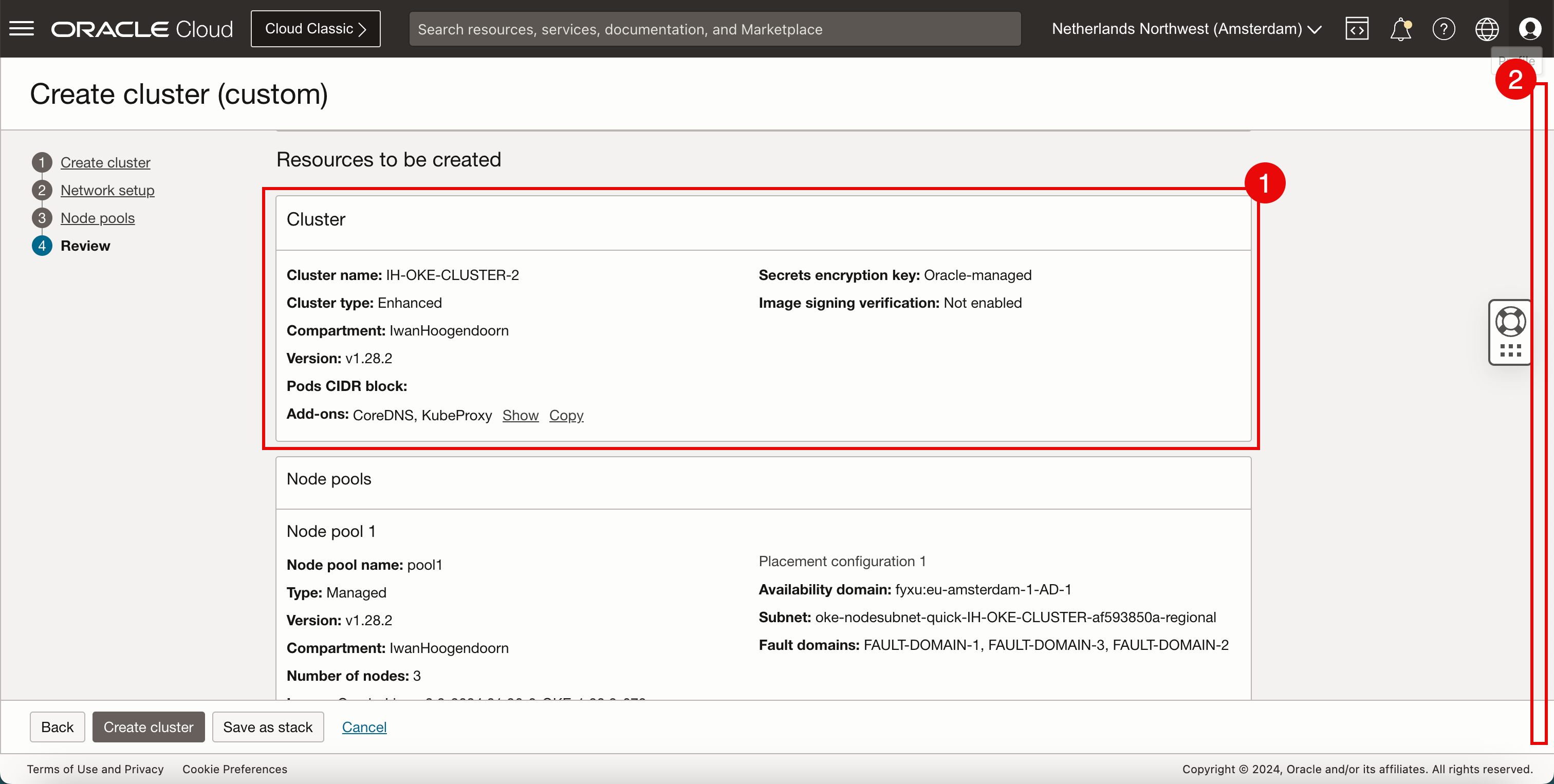
Task: Open the Cloud Shell developer tools icon
Action: 1356,28
